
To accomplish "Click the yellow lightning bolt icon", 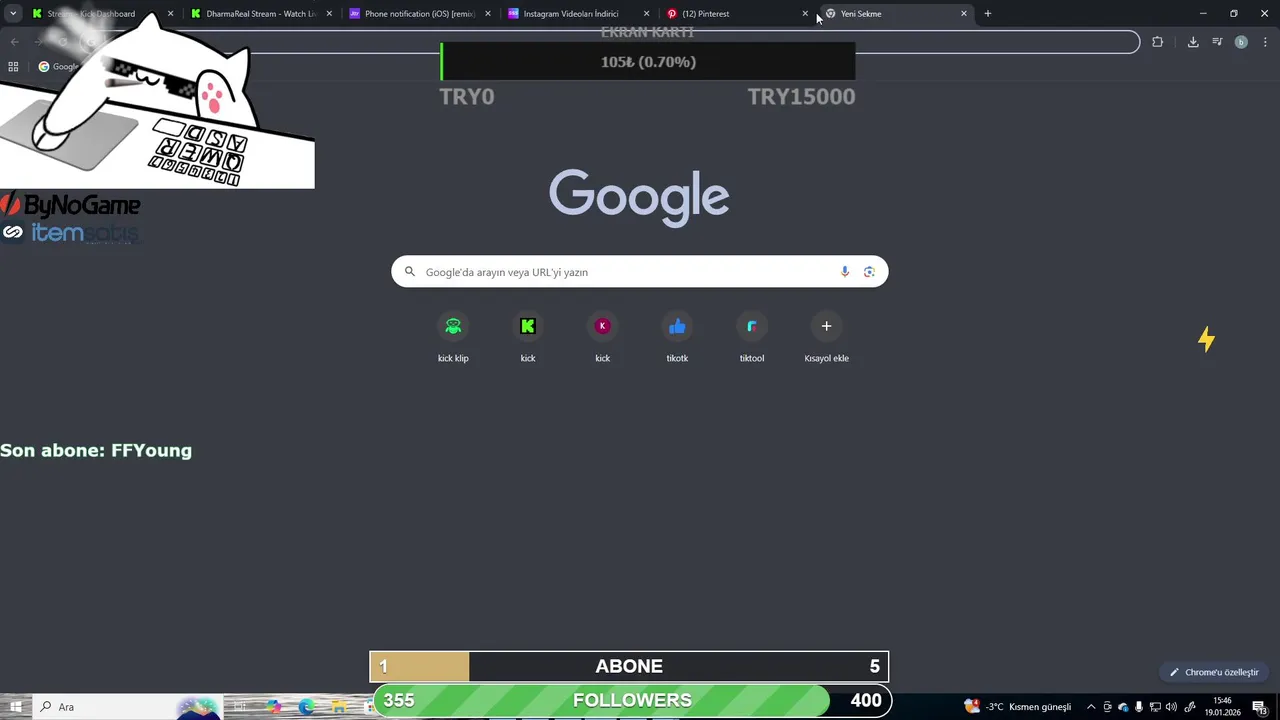I will click(1206, 340).
